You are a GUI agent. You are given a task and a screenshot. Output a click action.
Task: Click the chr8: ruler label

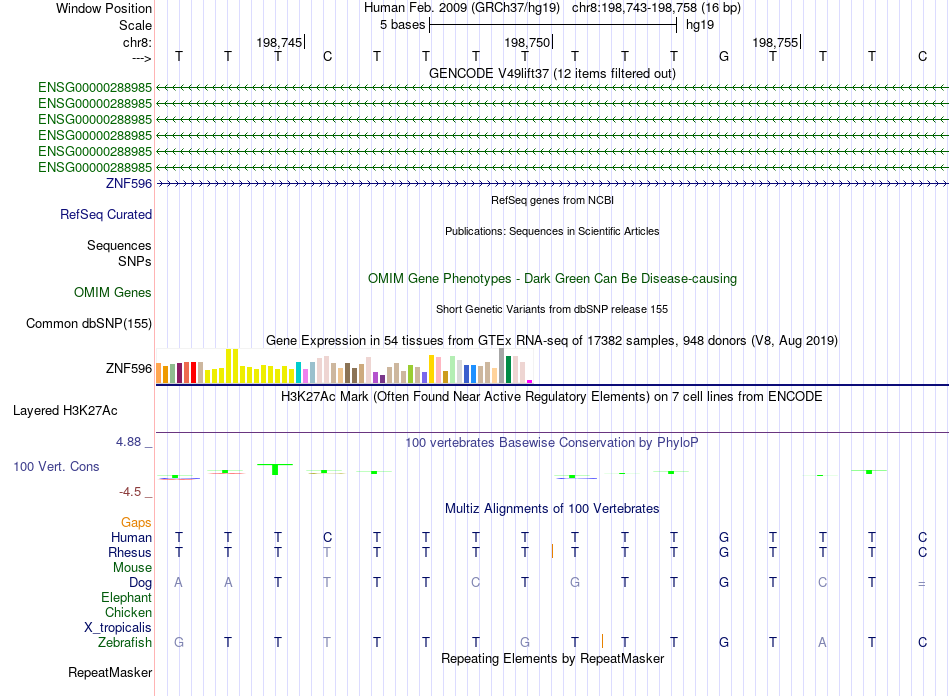coord(137,42)
